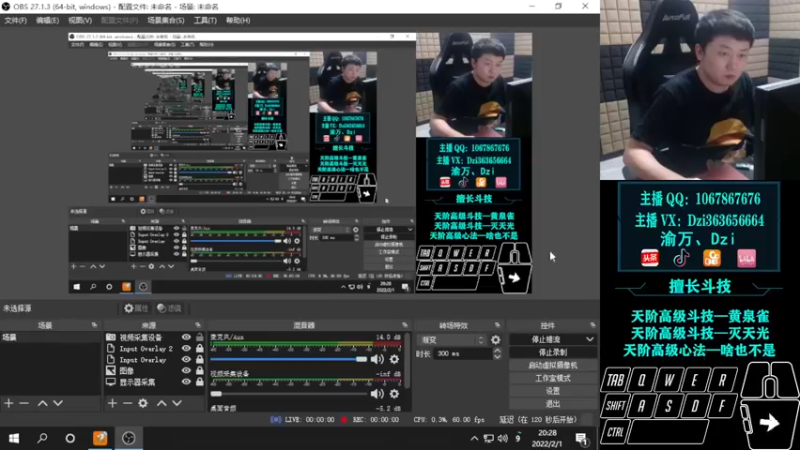Show hidden system tray icons
This screenshot has width=800, height=450.
pyautogui.click(x=474, y=438)
